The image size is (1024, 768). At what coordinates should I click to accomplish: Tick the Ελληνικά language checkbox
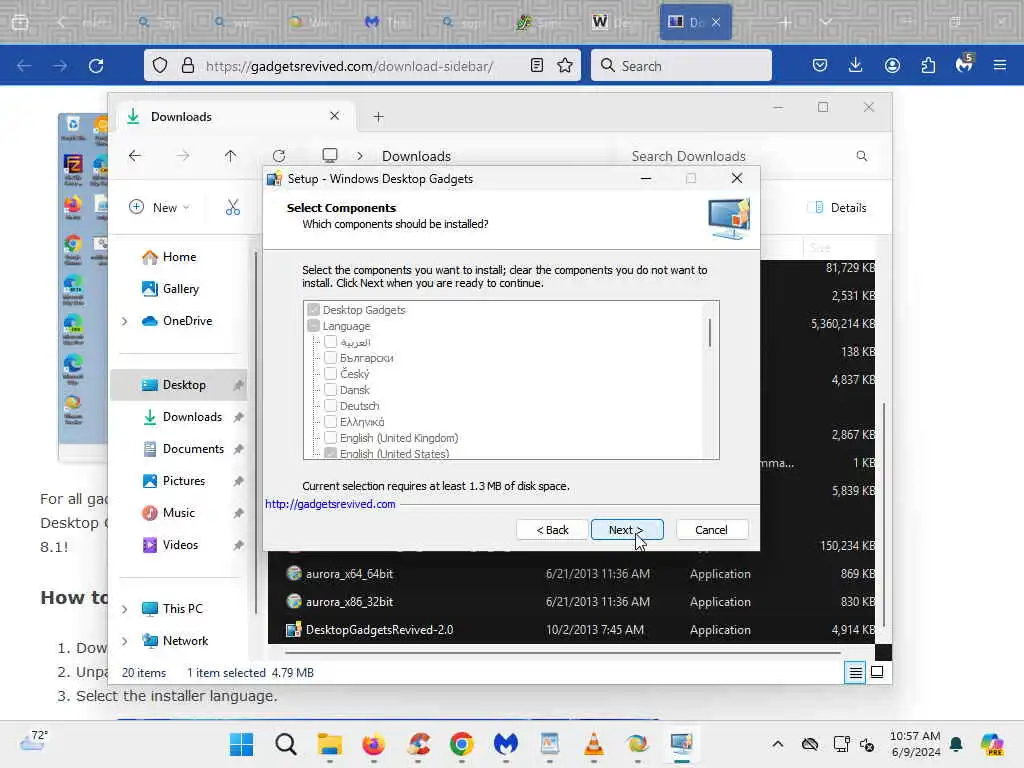coord(330,422)
